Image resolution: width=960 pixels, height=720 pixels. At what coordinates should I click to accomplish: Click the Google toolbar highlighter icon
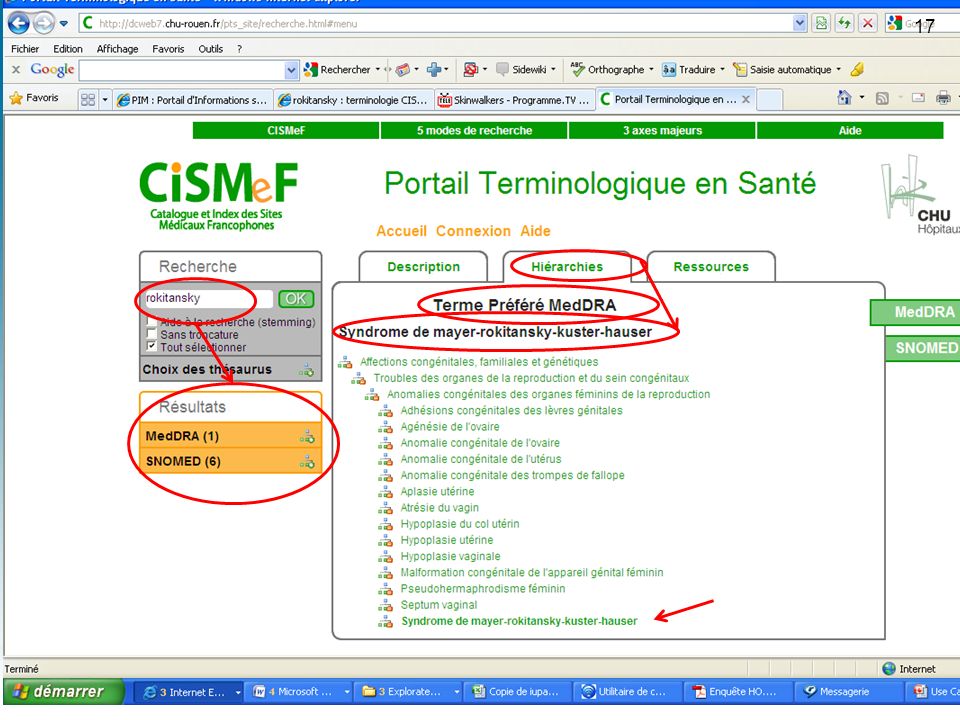(857, 70)
